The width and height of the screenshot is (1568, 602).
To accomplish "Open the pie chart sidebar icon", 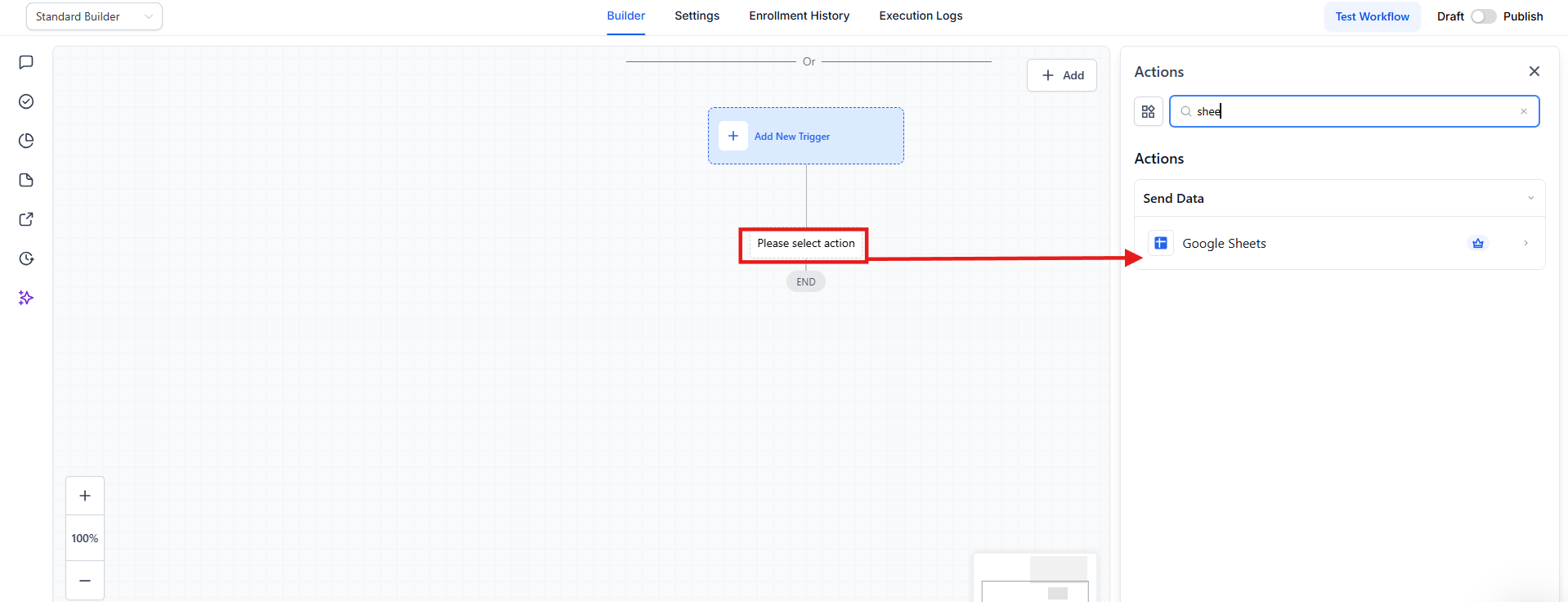I will (26, 141).
